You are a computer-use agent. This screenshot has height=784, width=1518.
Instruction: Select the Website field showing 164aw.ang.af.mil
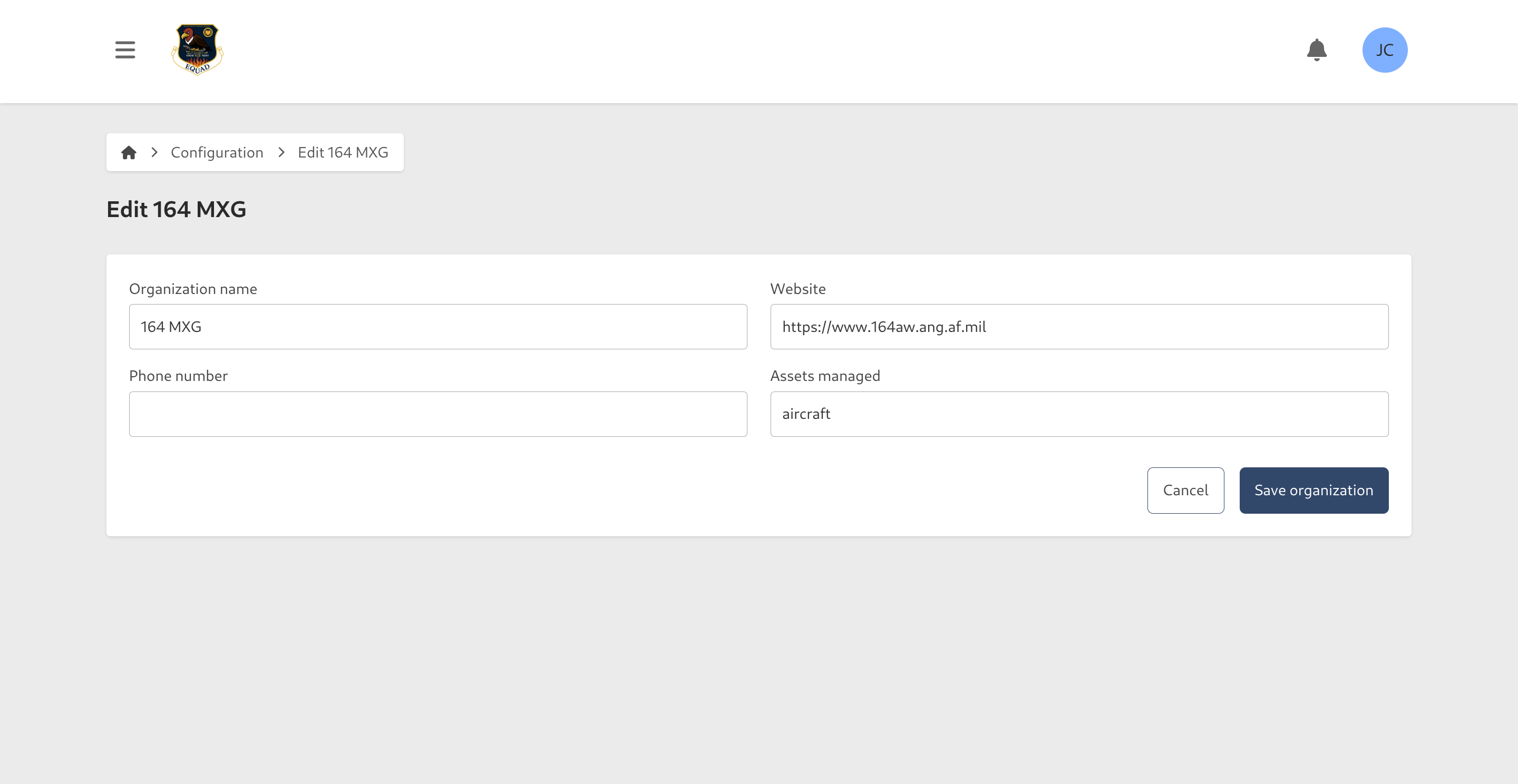pos(1079,326)
